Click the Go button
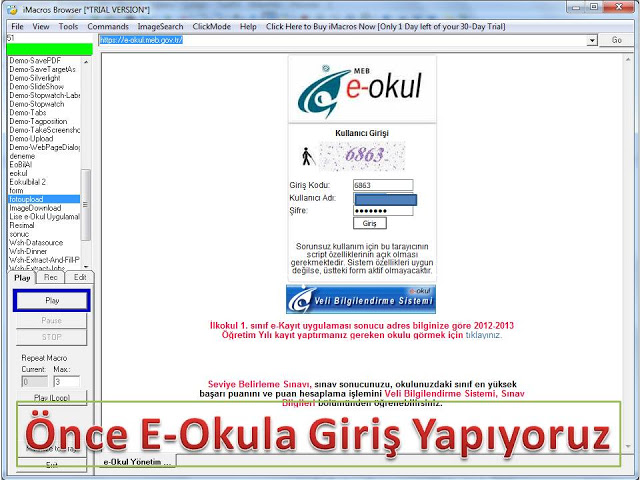Screen dimensions: 640x480 point(616,40)
